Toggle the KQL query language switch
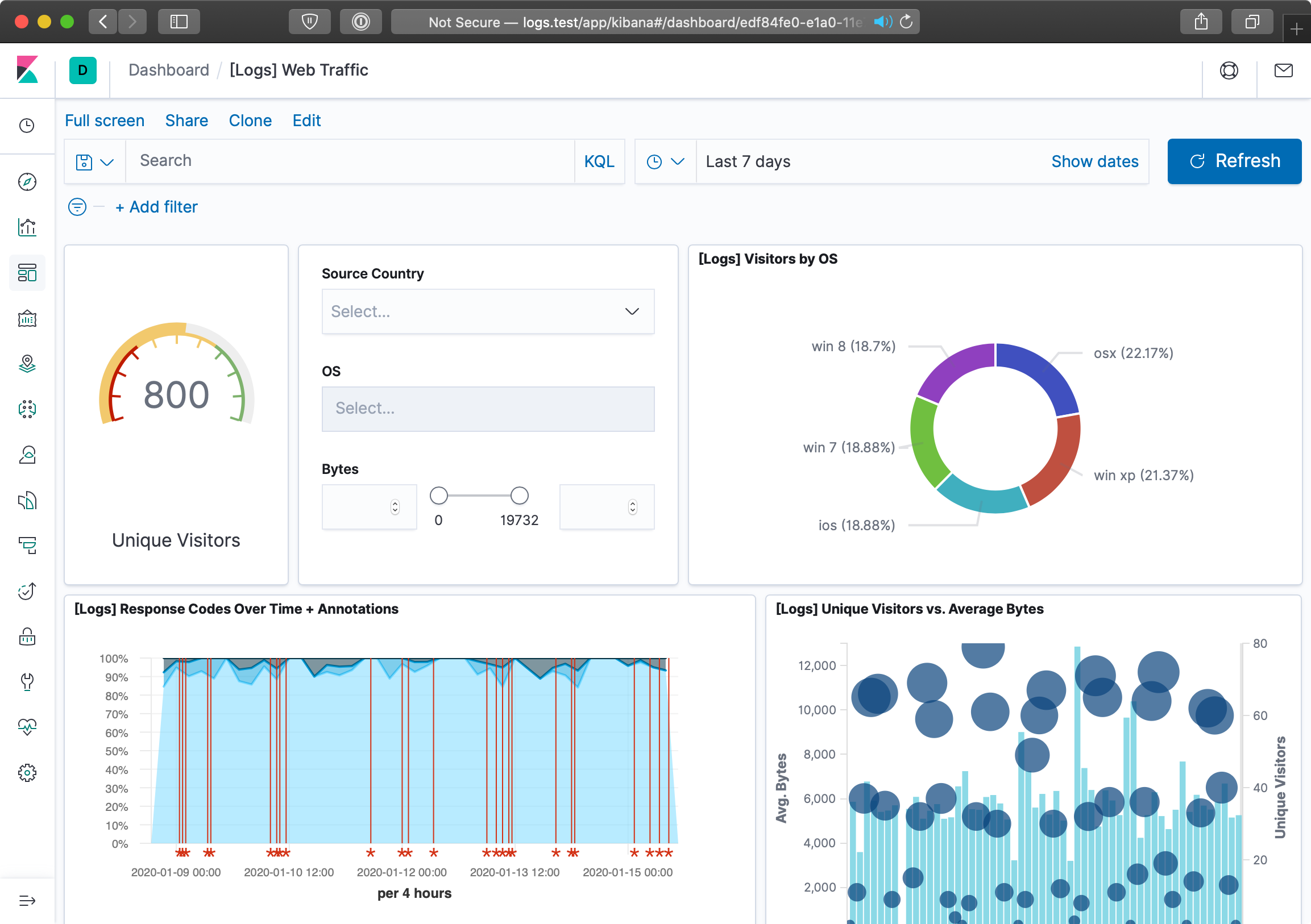1311x924 pixels. click(x=599, y=161)
